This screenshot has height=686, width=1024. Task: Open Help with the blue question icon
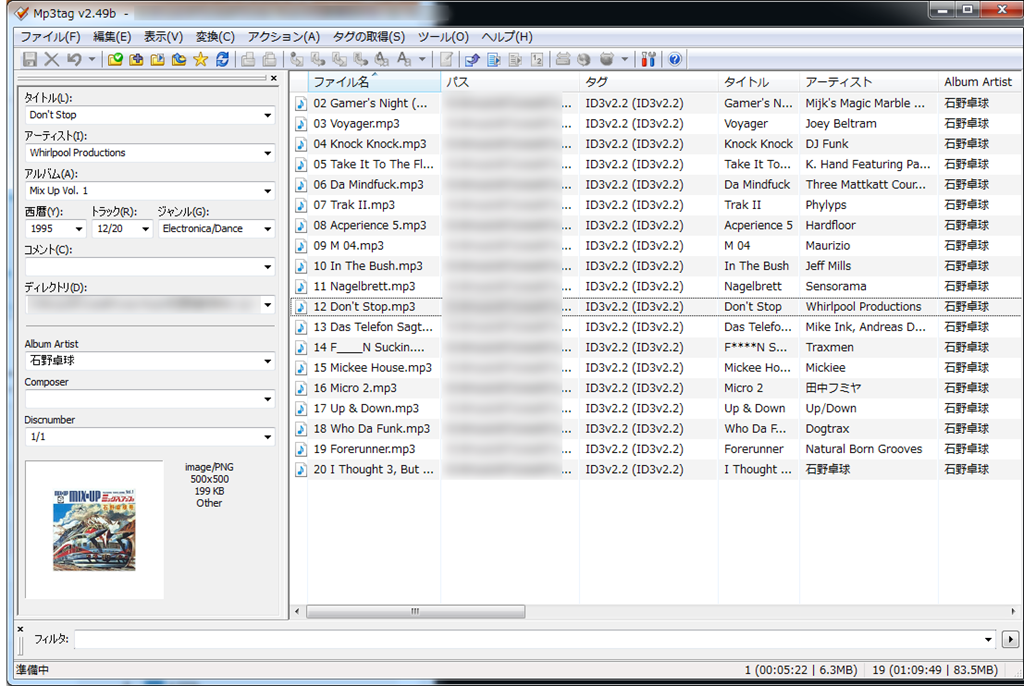pyautogui.click(x=675, y=59)
